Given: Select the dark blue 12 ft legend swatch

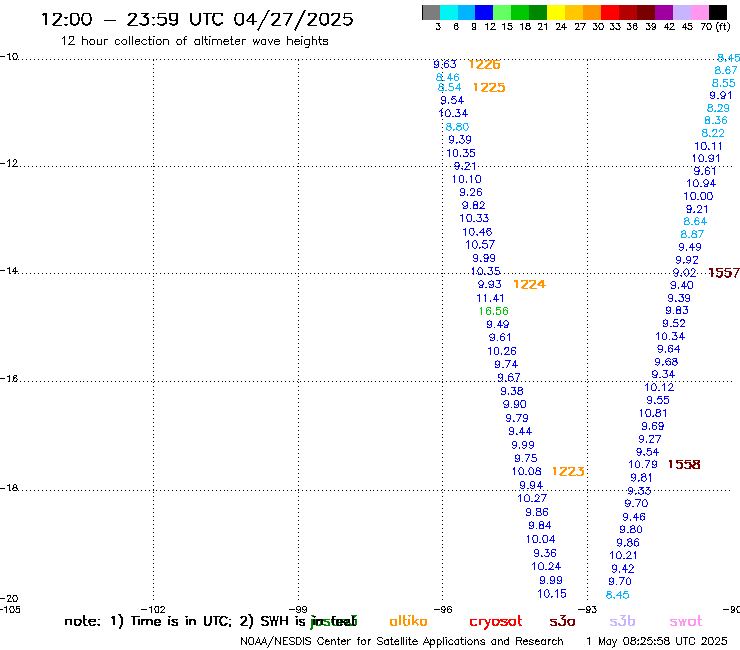Looking at the screenshot, I should (x=484, y=12).
